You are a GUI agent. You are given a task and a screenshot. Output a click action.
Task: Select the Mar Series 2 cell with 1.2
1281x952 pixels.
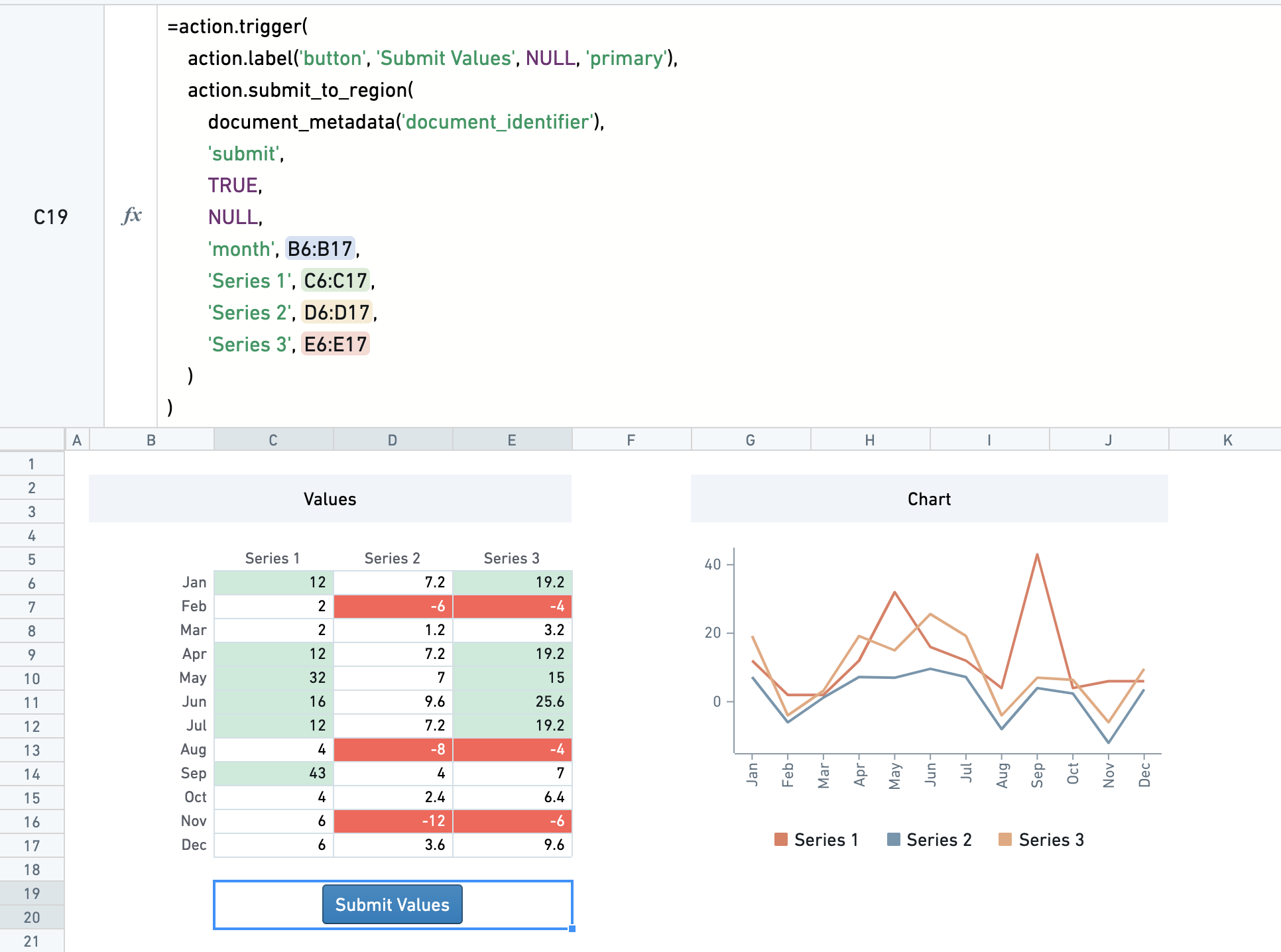coord(393,630)
